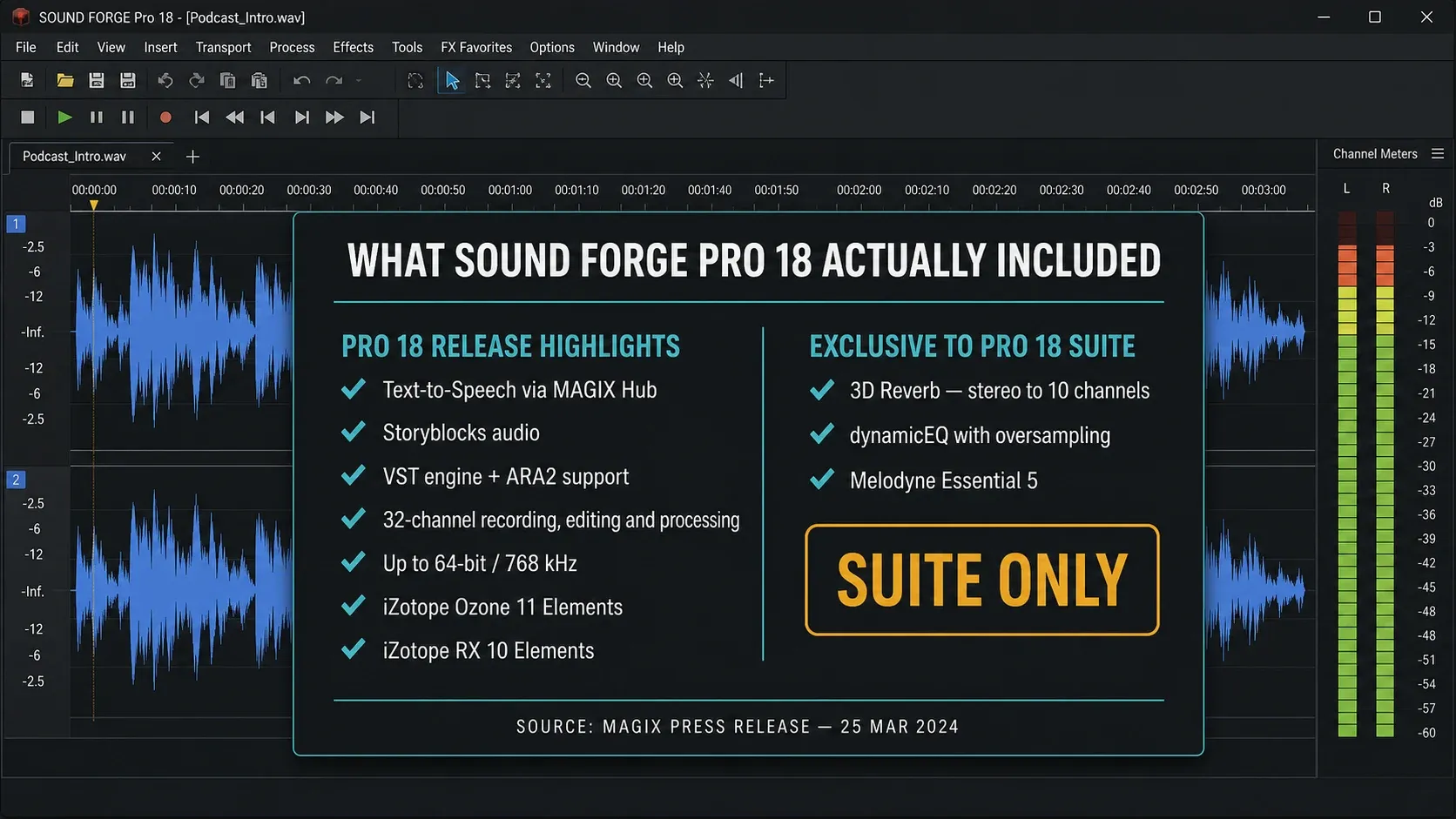This screenshot has height=819, width=1456.
Task: Click the R channel level meter
Action: [x=1385, y=473]
